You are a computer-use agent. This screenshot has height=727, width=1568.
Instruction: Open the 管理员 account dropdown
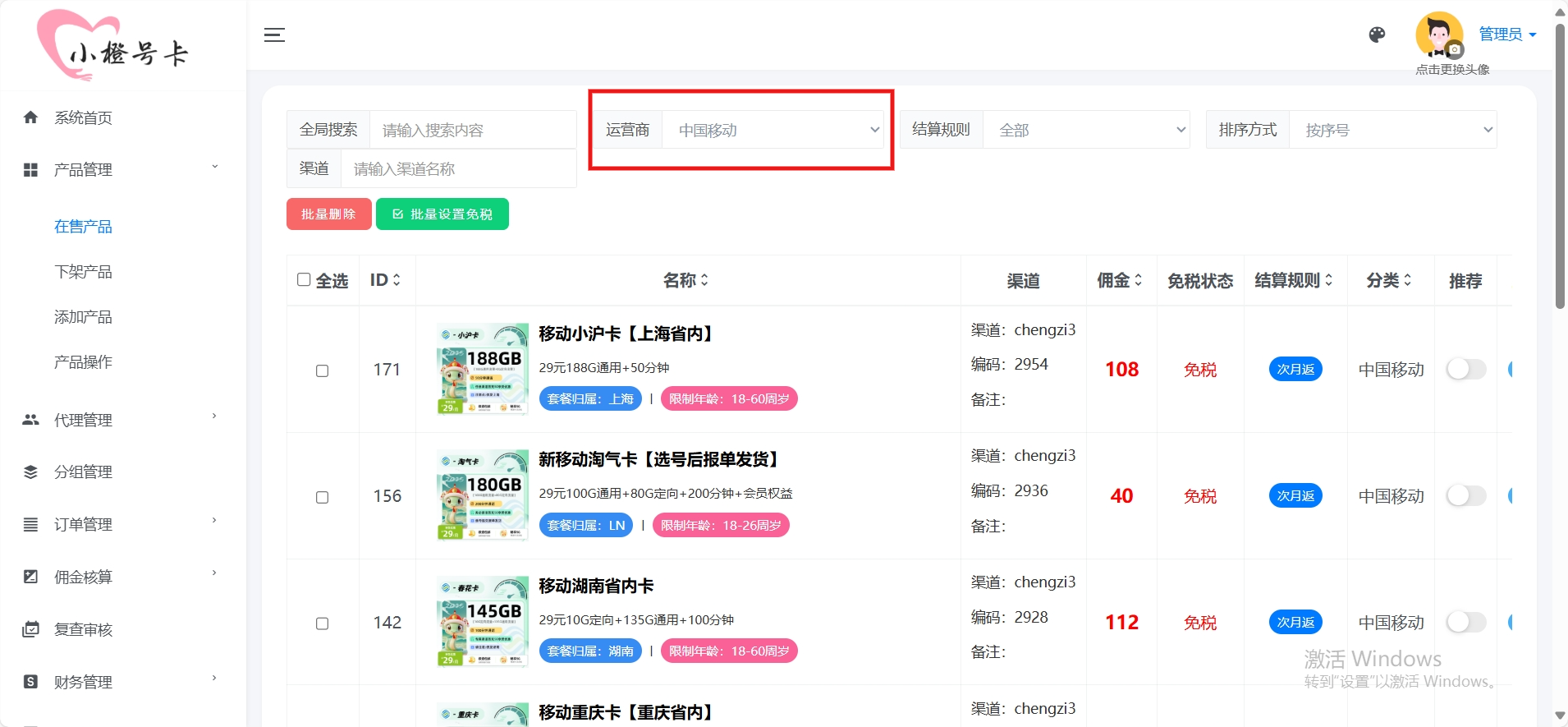click(x=1507, y=35)
